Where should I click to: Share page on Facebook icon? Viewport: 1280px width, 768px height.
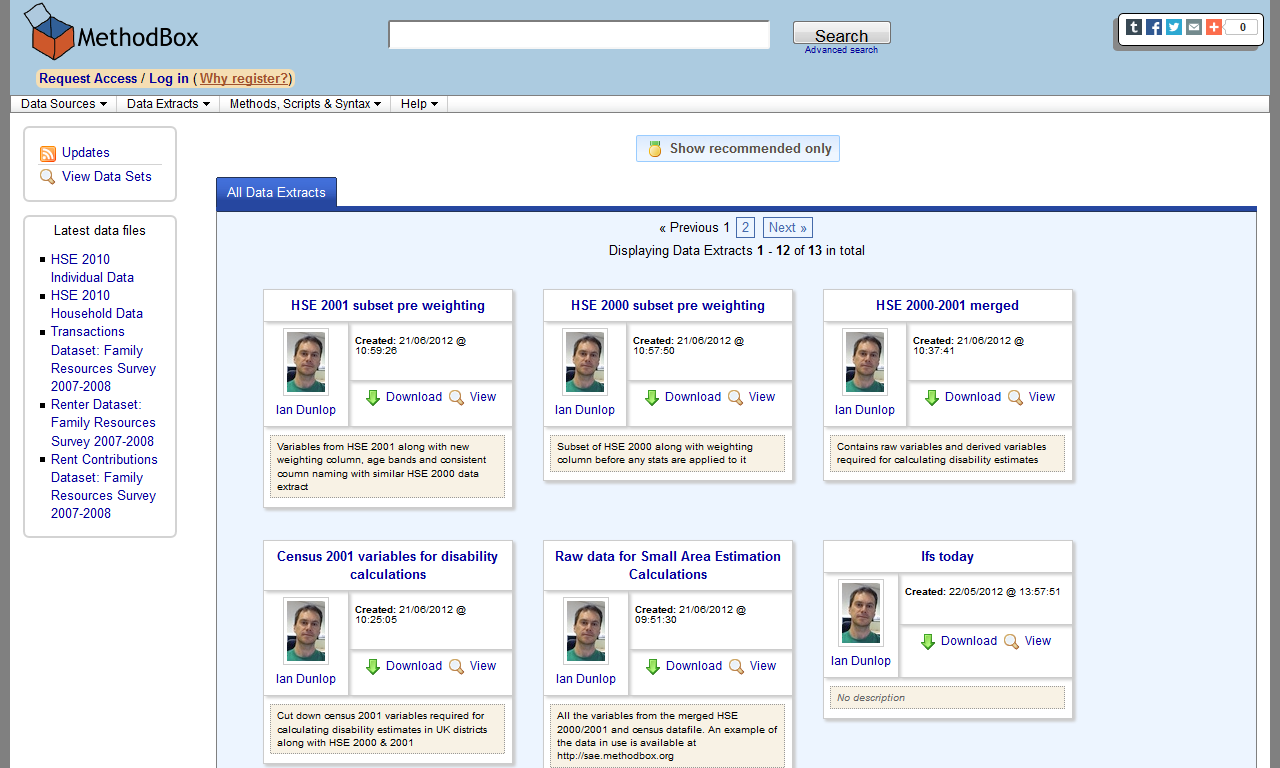1154,27
